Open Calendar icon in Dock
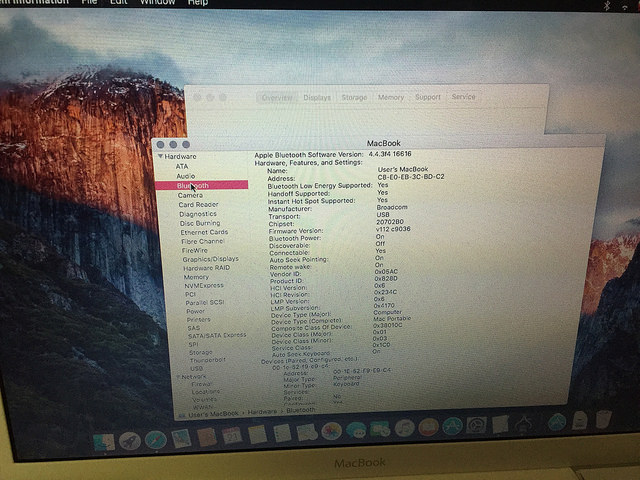 point(232,436)
